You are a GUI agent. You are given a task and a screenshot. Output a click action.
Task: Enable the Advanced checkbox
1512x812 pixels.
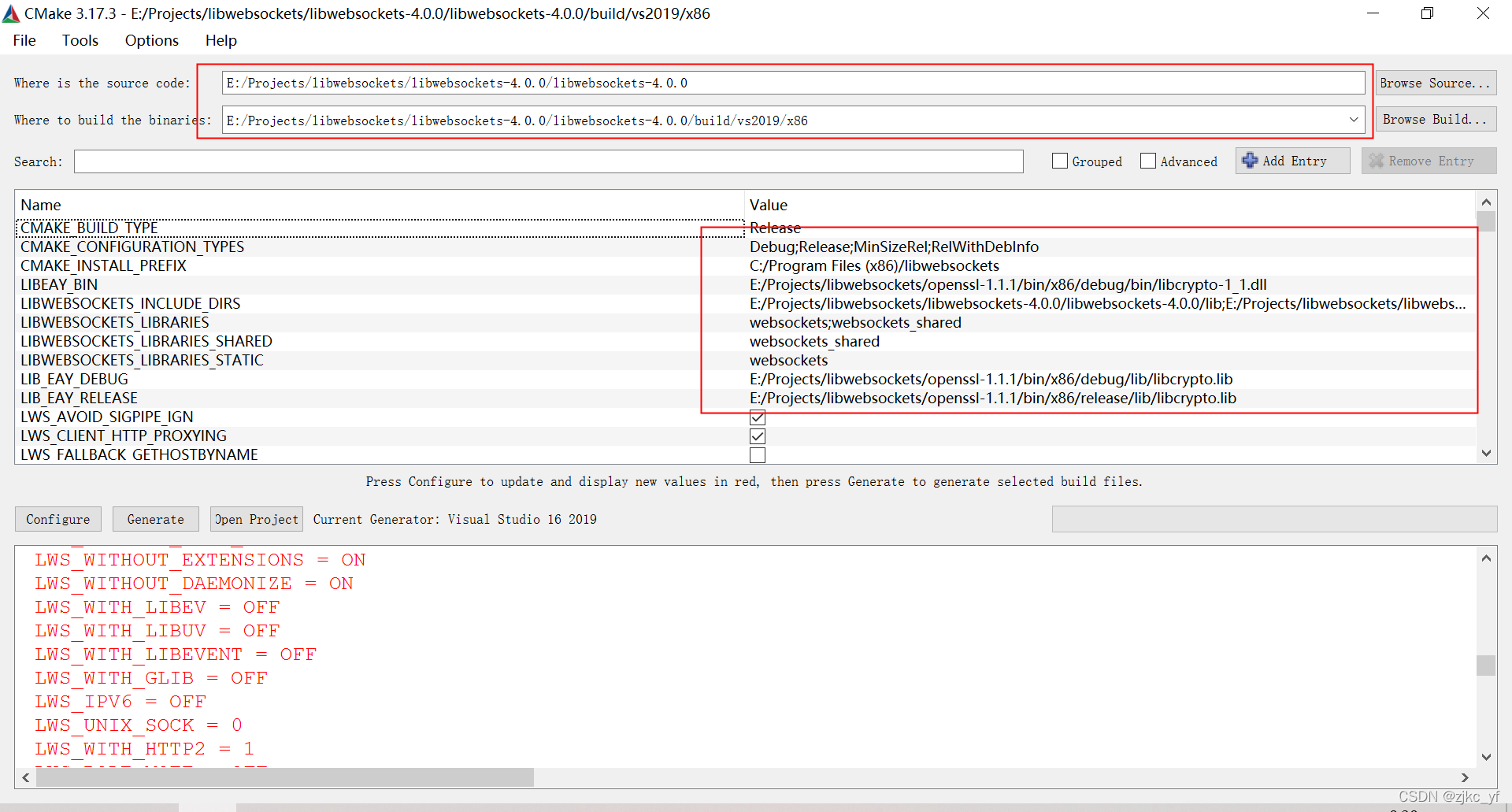(x=1148, y=161)
